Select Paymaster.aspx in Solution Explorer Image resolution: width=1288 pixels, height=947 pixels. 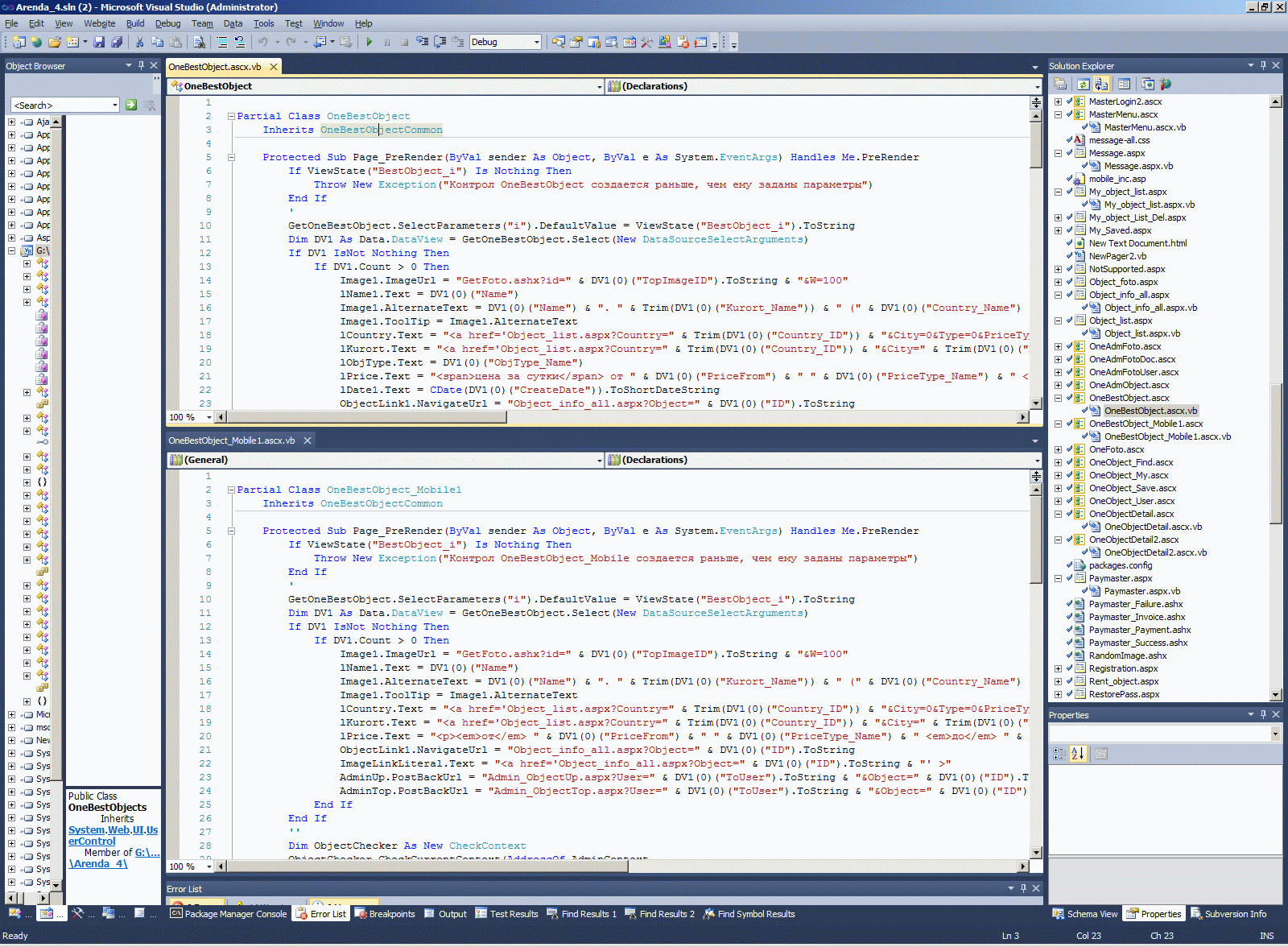click(1120, 578)
